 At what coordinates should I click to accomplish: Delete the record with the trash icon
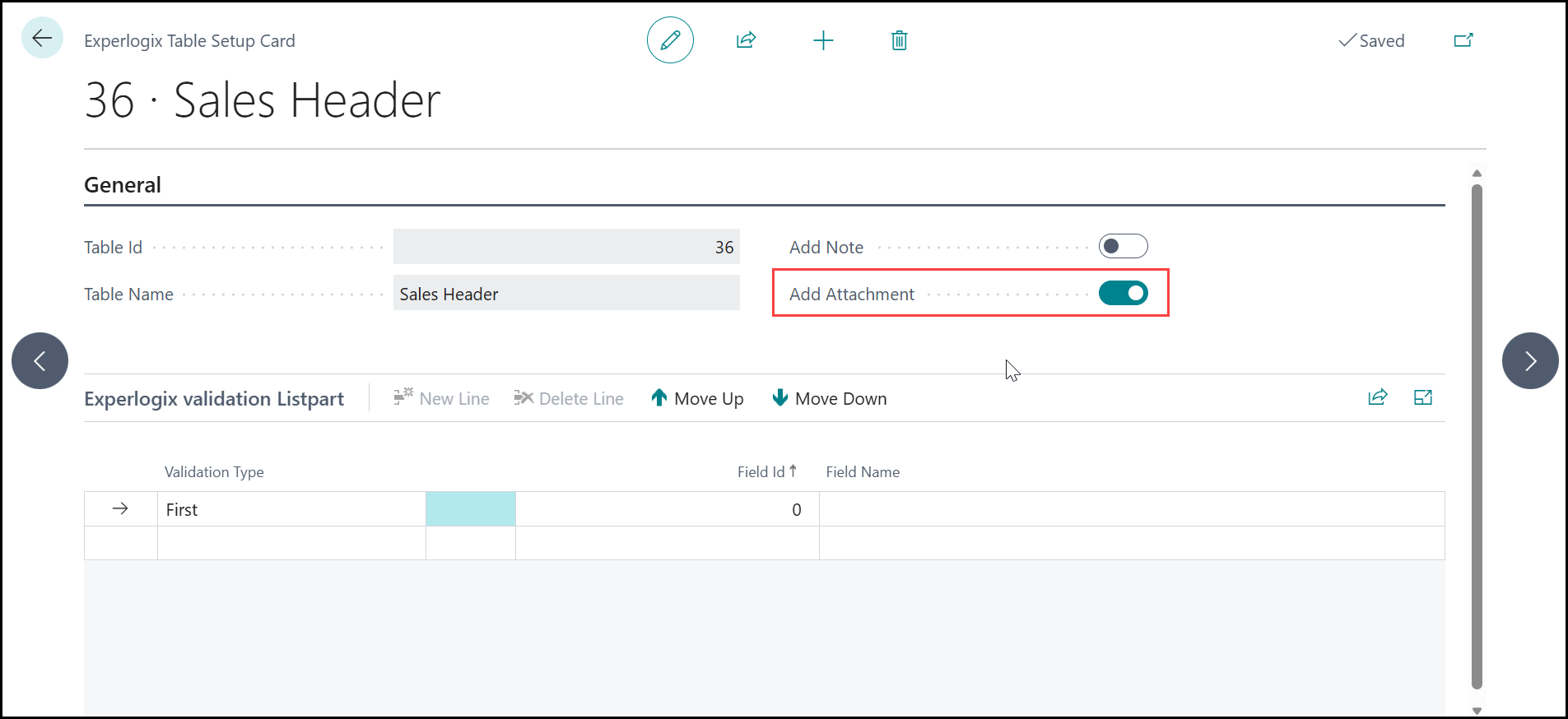coord(899,40)
